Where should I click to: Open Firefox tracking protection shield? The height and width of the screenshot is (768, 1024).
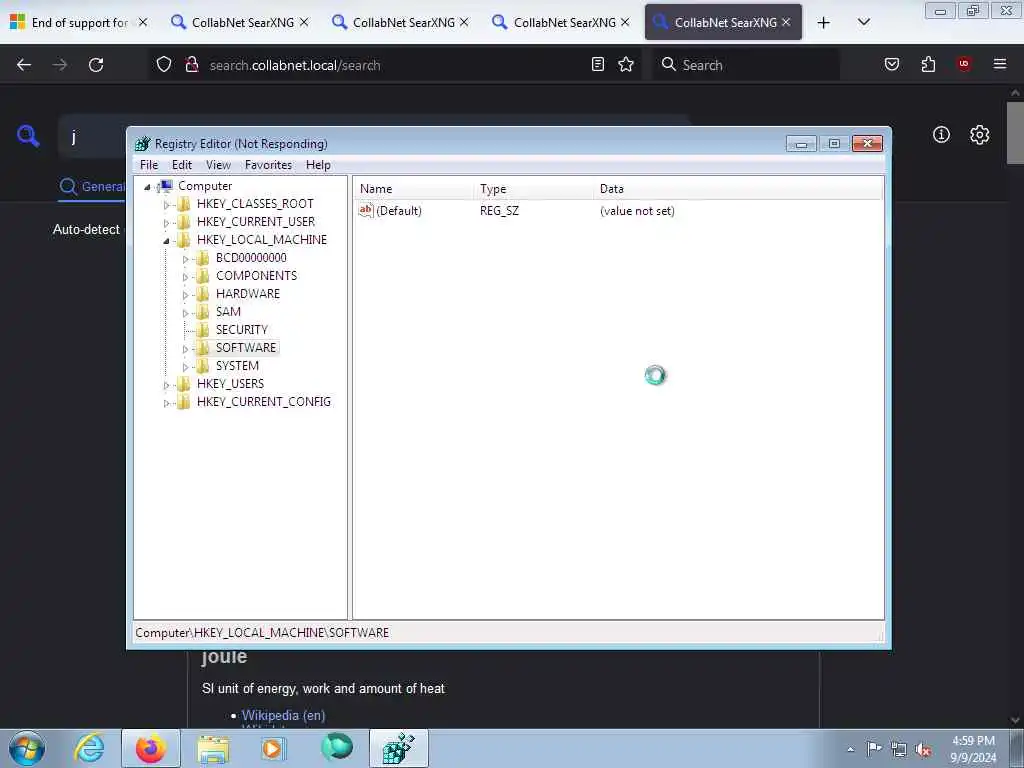(164, 65)
